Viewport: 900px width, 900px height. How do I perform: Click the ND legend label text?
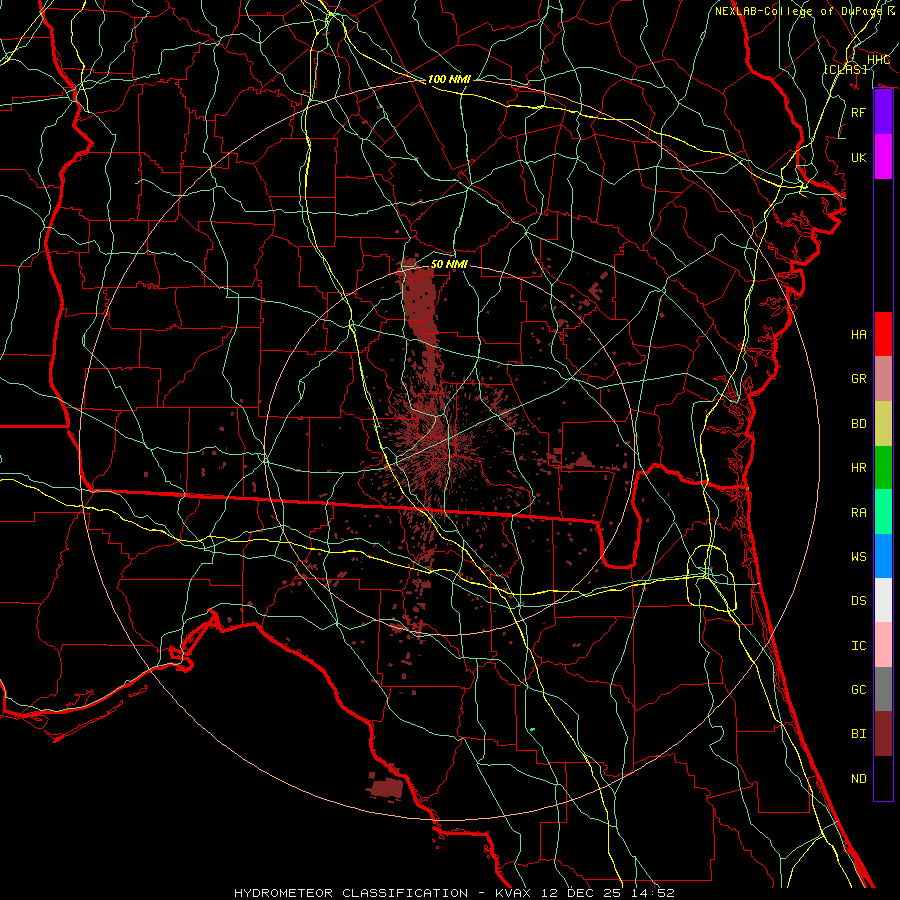coord(859,779)
